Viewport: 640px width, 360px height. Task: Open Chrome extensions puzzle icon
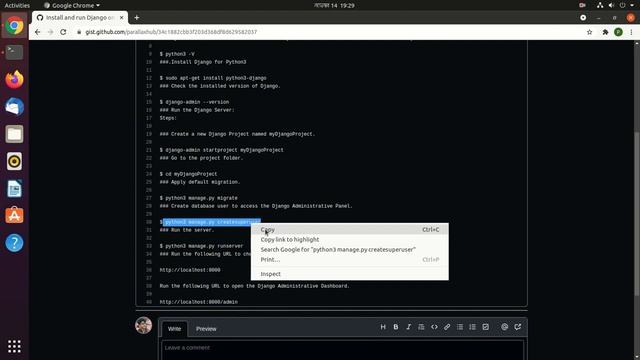pos(605,32)
